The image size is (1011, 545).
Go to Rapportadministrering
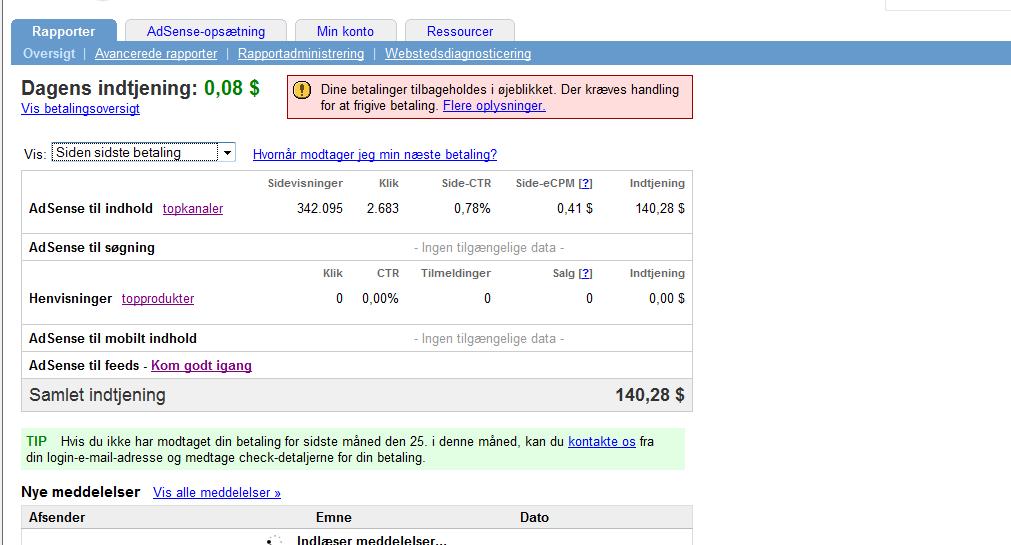pos(301,54)
